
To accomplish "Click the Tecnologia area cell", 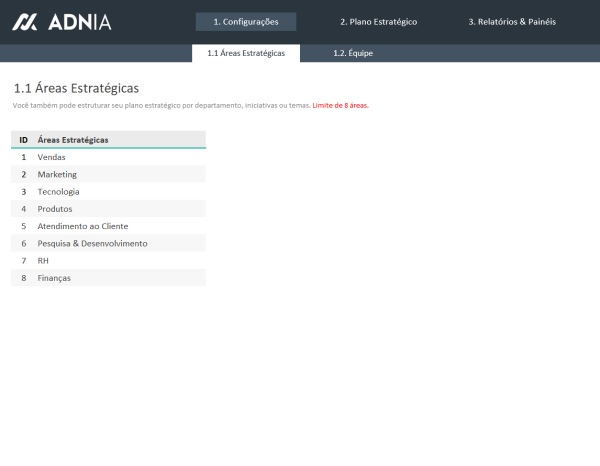I will [x=58, y=191].
